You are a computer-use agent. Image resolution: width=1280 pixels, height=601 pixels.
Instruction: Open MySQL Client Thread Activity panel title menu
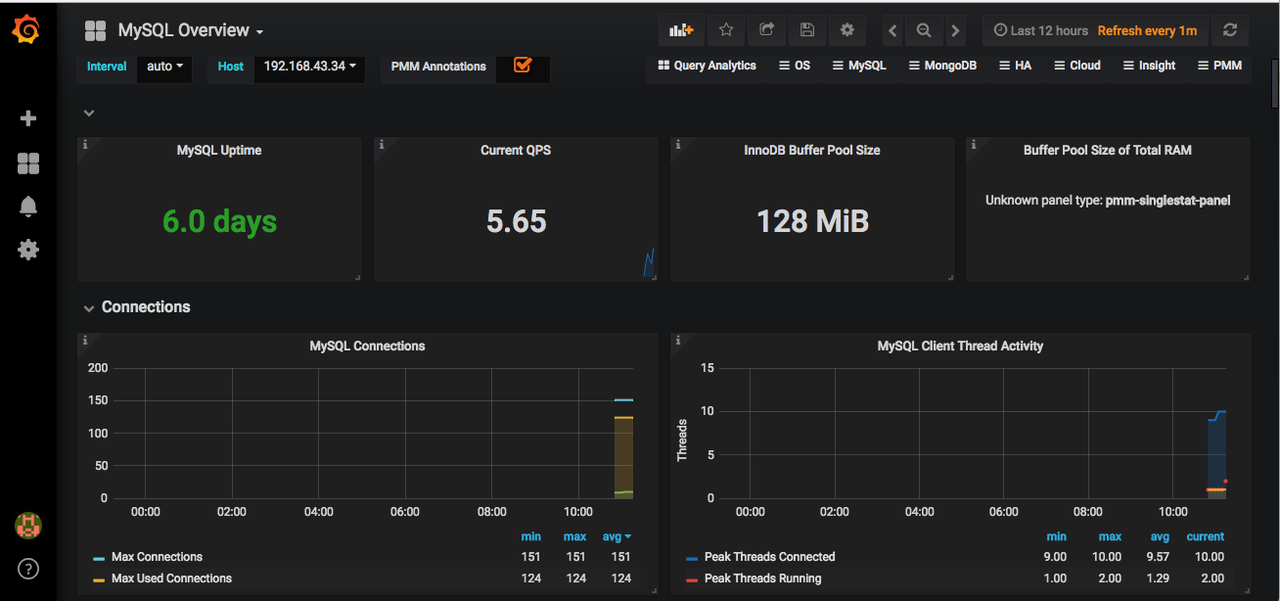click(x=960, y=346)
